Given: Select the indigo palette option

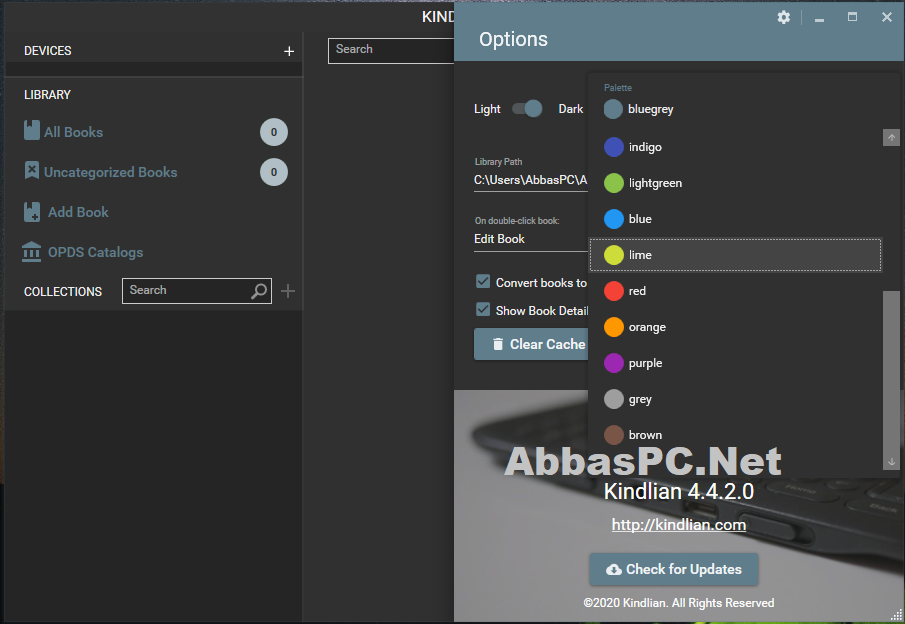Looking at the screenshot, I should point(735,147).
